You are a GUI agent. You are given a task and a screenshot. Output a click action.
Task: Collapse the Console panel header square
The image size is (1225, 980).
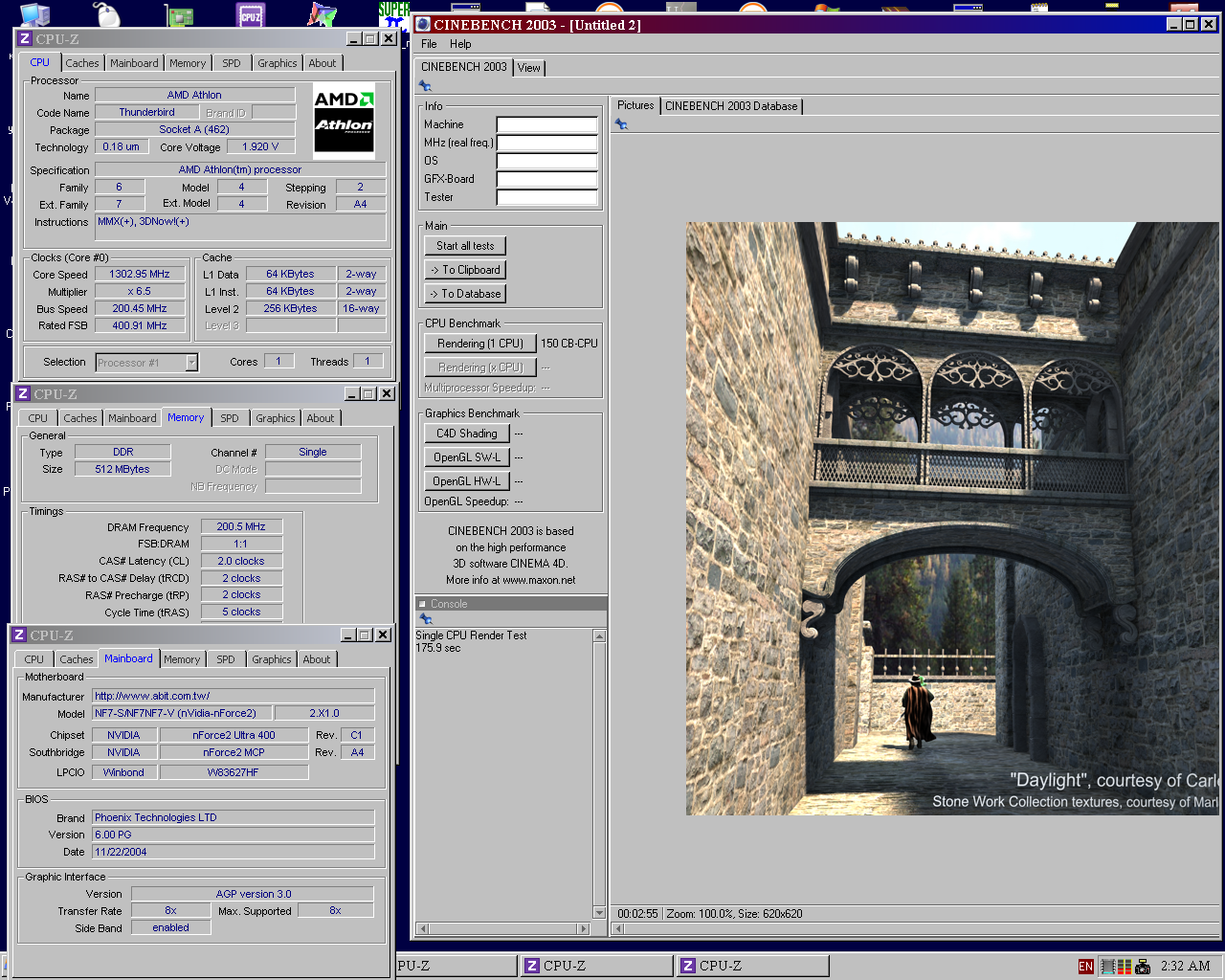pyautogui.click(x=423, y=604)
